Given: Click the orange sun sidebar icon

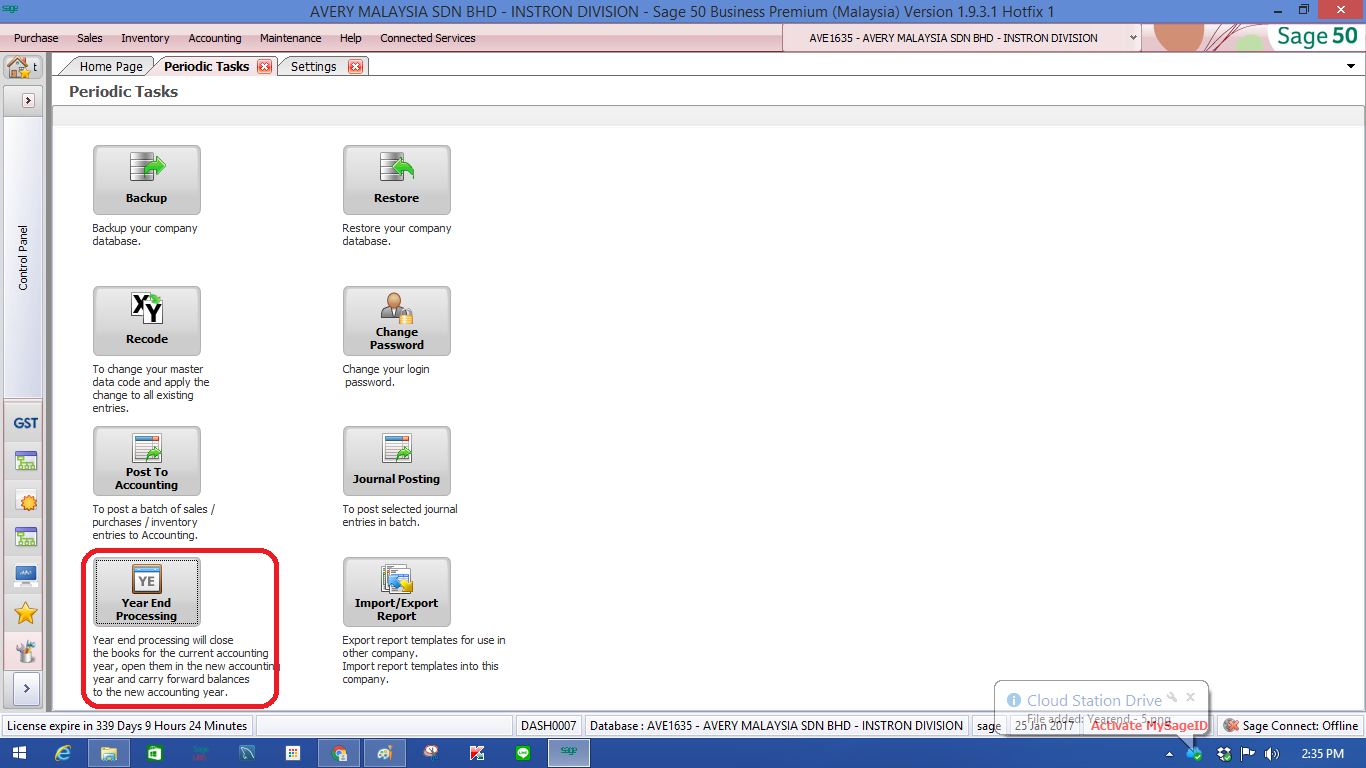Looking at the screenshot, I should (25, 500).
